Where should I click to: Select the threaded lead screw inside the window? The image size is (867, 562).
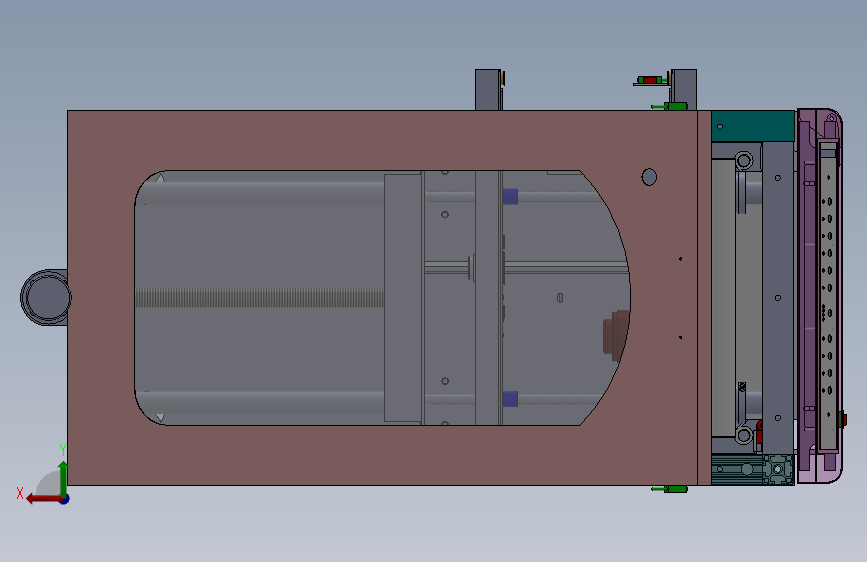259,298
